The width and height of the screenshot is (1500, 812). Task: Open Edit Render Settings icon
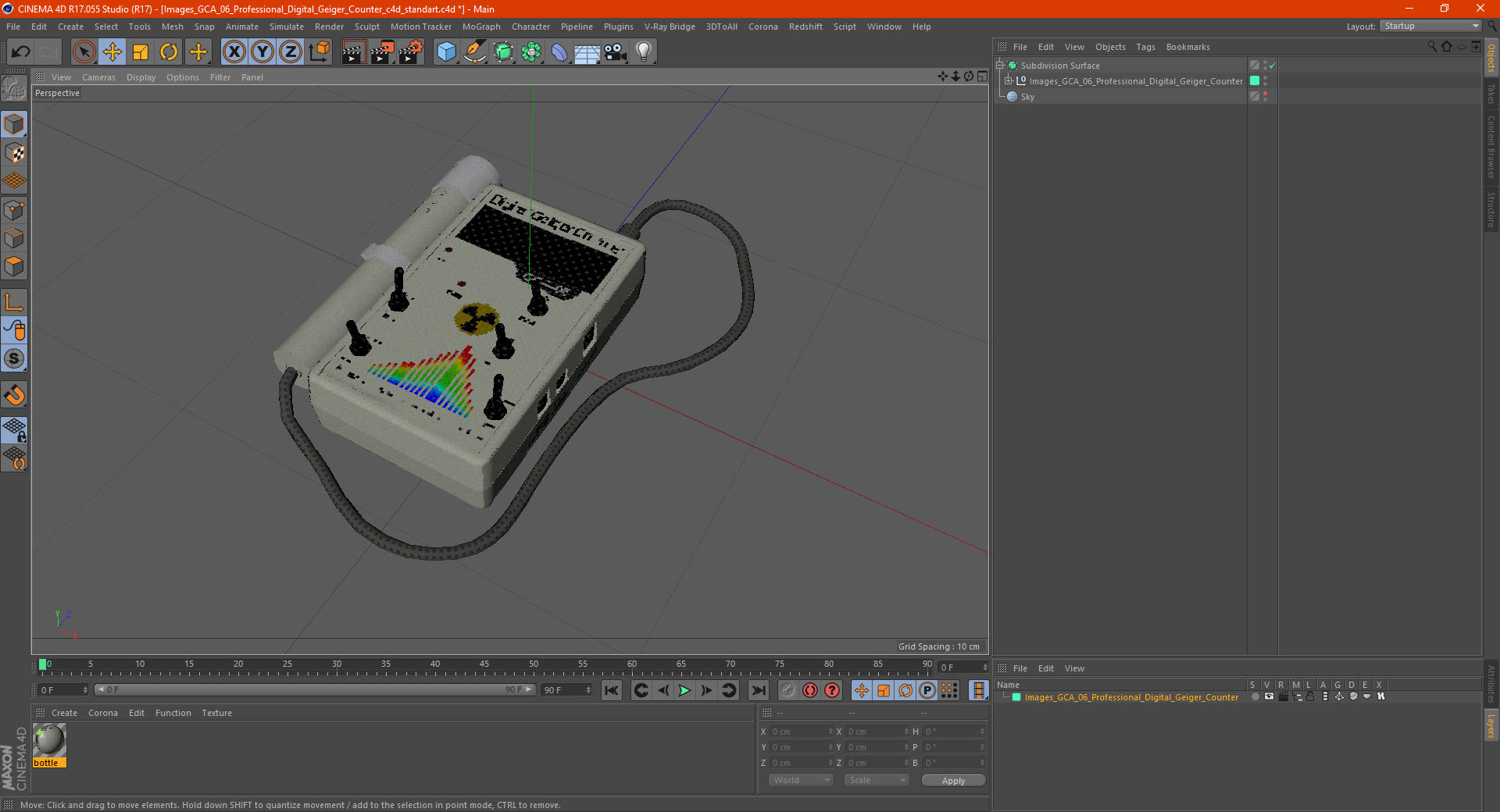411,52
